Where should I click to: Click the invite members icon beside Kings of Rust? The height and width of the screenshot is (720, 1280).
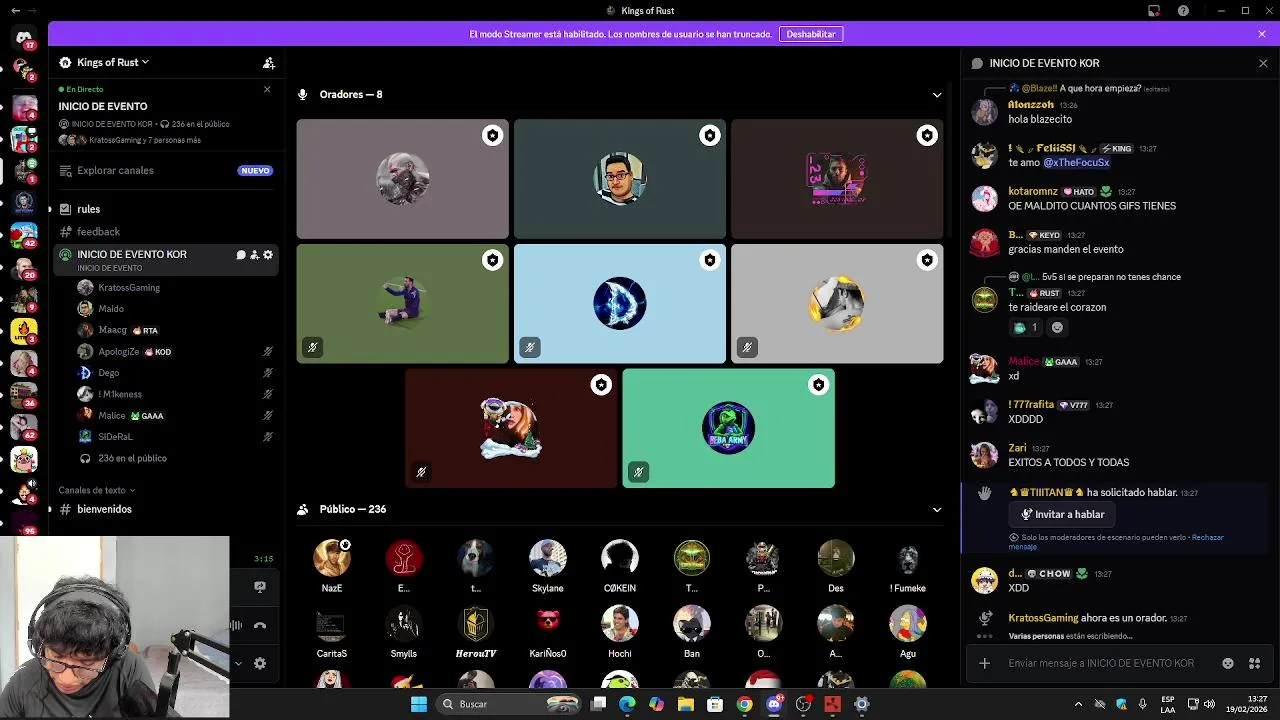(x=268, y=63)
